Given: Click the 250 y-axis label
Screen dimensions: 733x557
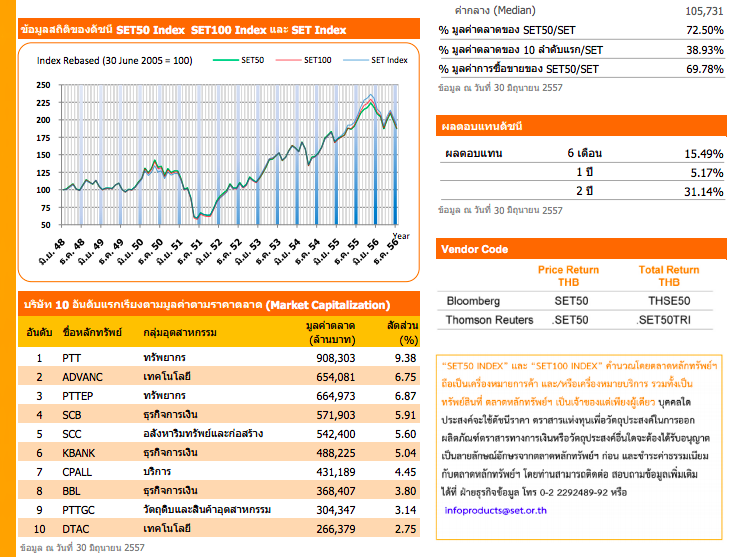Looking at the screenshot, I should tap(43, 85).
